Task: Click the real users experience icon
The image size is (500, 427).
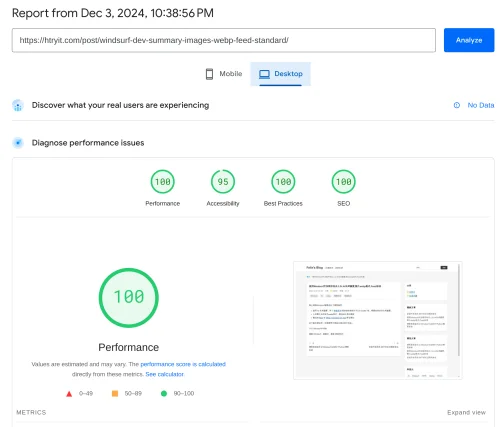Action: (x=18, y=105)
